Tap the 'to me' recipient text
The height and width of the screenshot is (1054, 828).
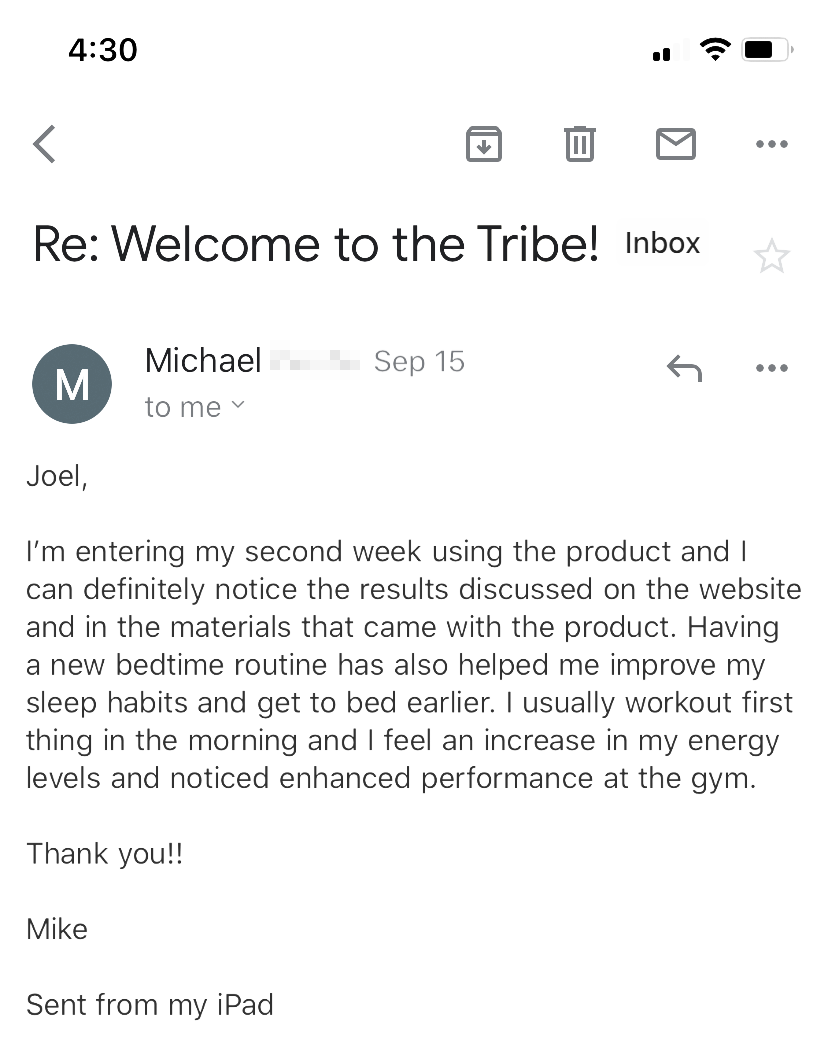click(183, 407)
